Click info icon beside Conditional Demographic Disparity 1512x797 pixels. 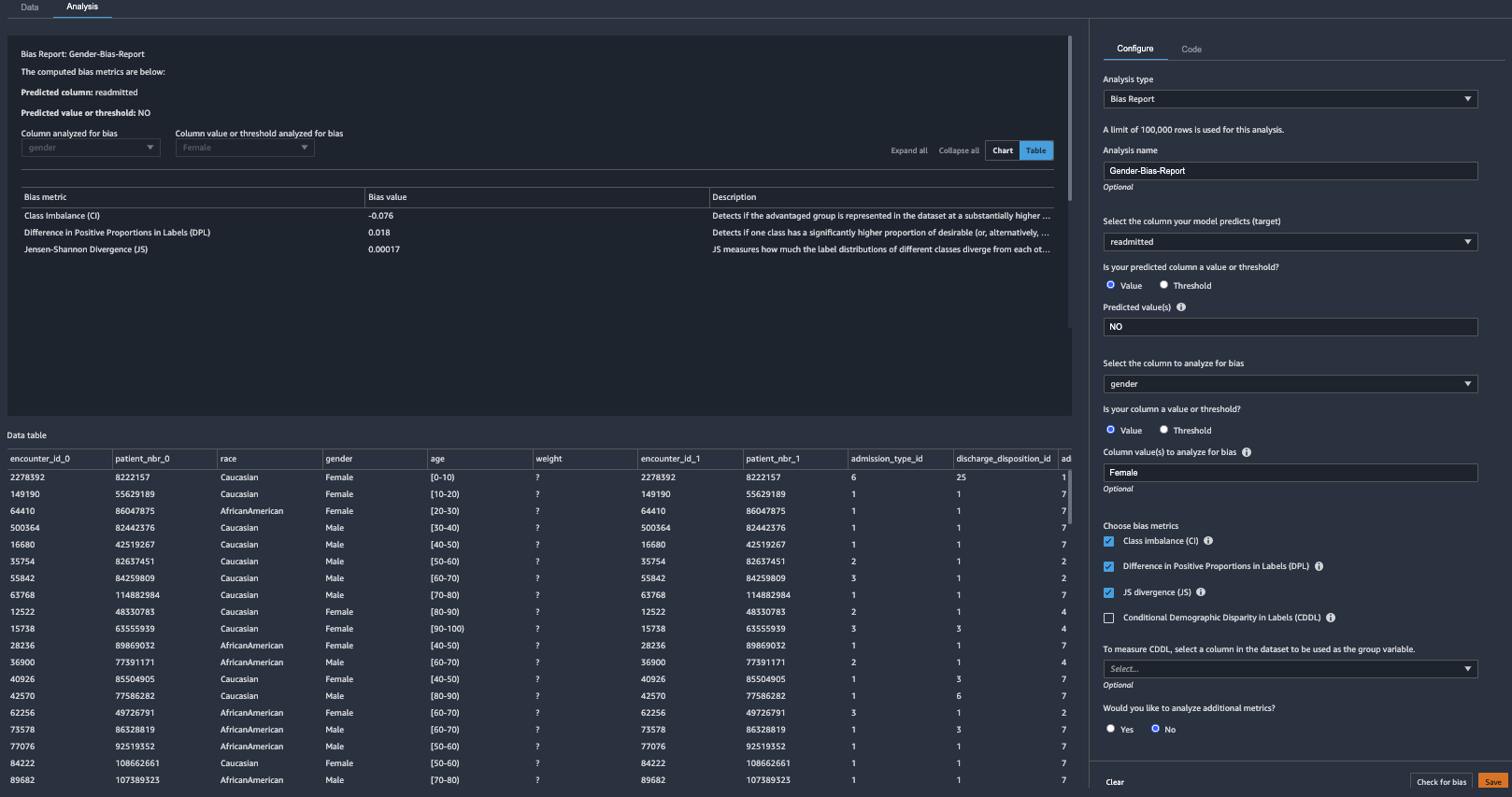(1331, 618)
